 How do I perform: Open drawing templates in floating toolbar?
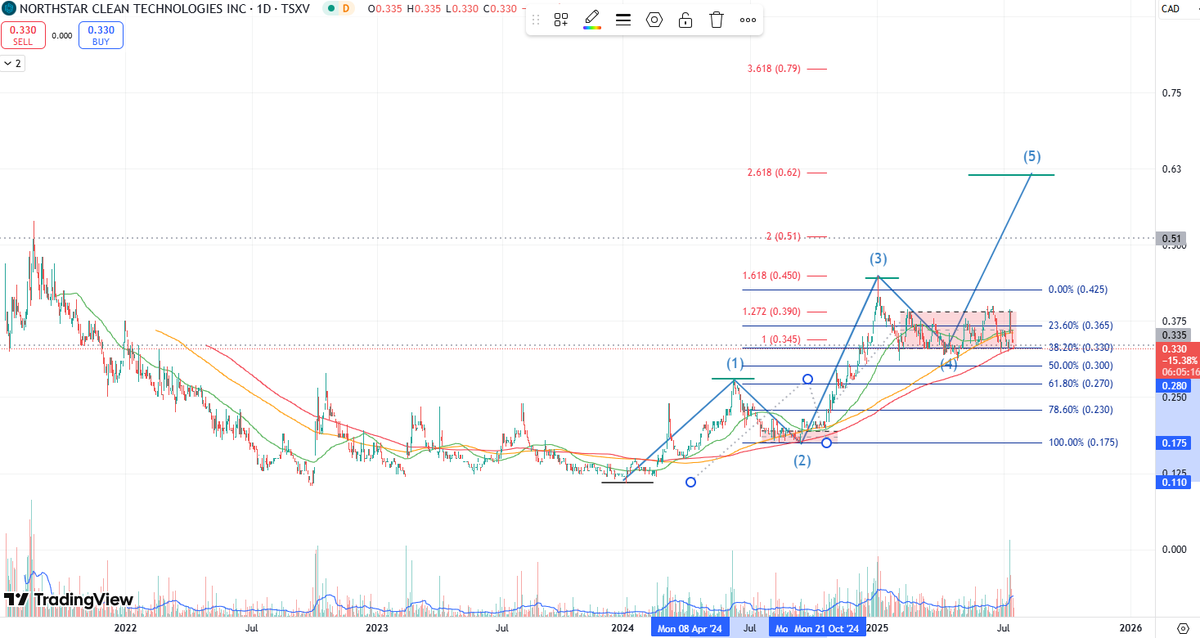pyautogui.click(x=561, y=20)
